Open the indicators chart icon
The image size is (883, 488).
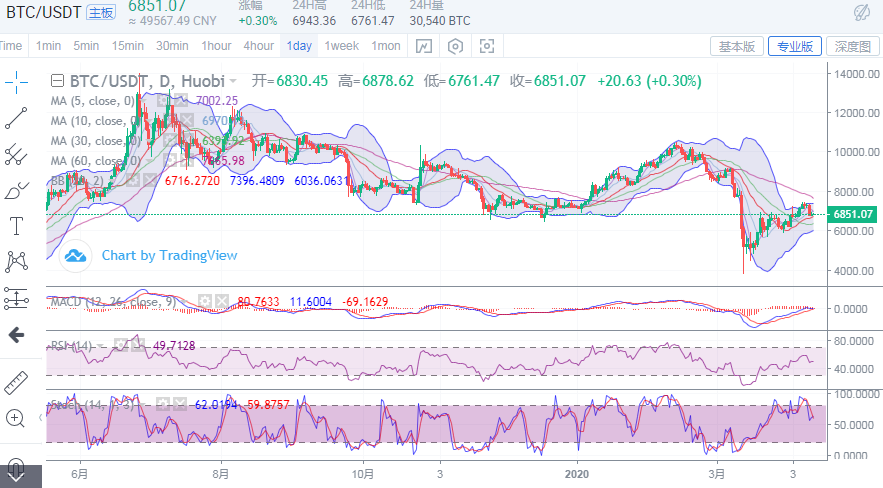point(423,46)
